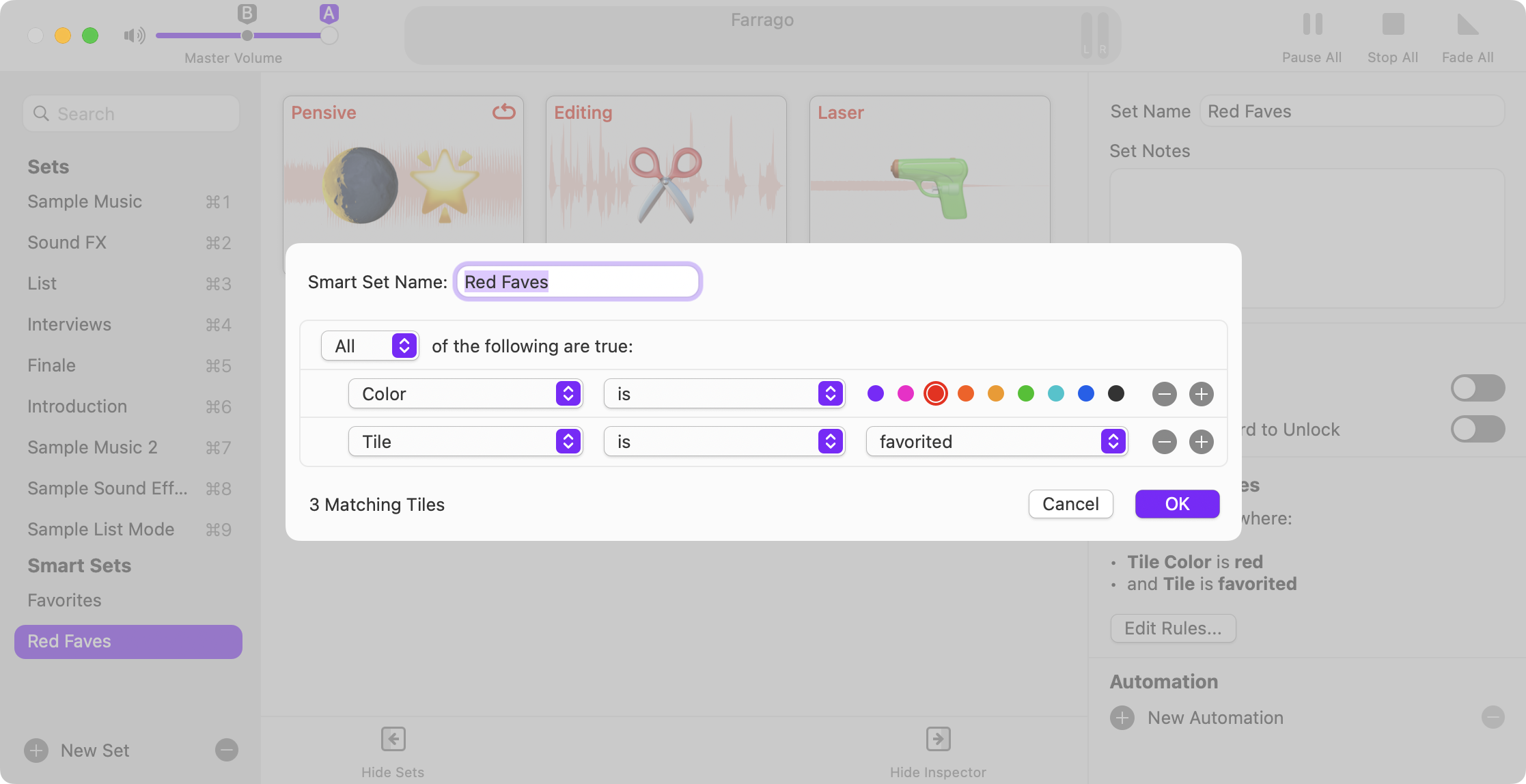Click the search magnifier icon
Screen dimensions: 1526x784
(41, 113)
